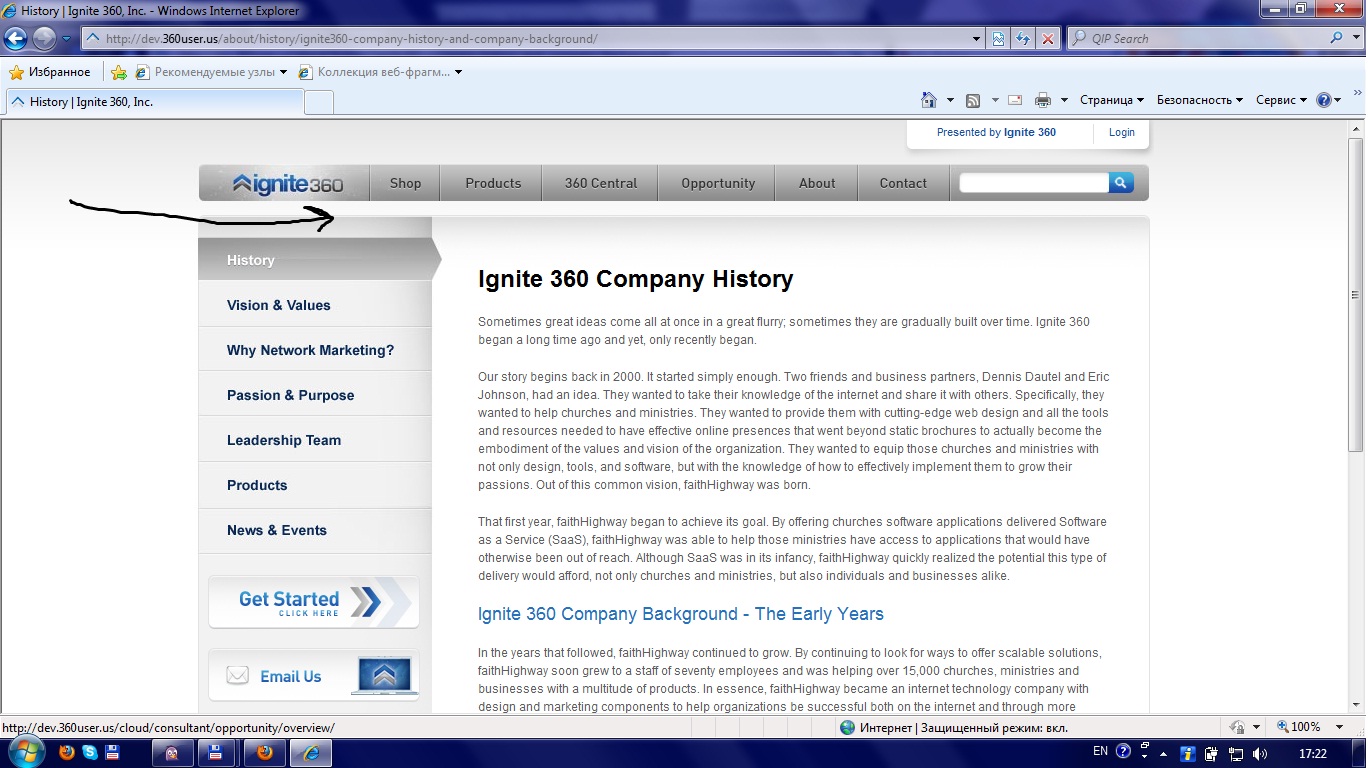Viewport: 1368px width, 768px height.
Task: Click the Print icon in command bar
Action: [x=1043, y=100]
